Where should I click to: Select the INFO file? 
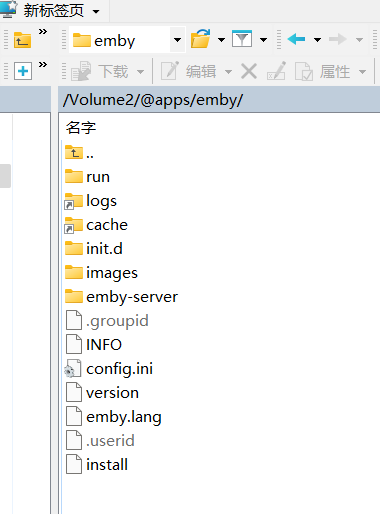(93, 345)
